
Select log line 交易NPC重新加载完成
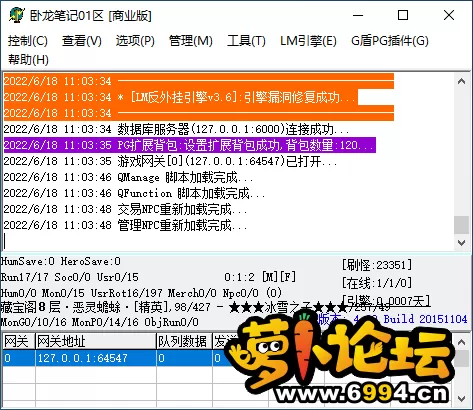[126, 209]
